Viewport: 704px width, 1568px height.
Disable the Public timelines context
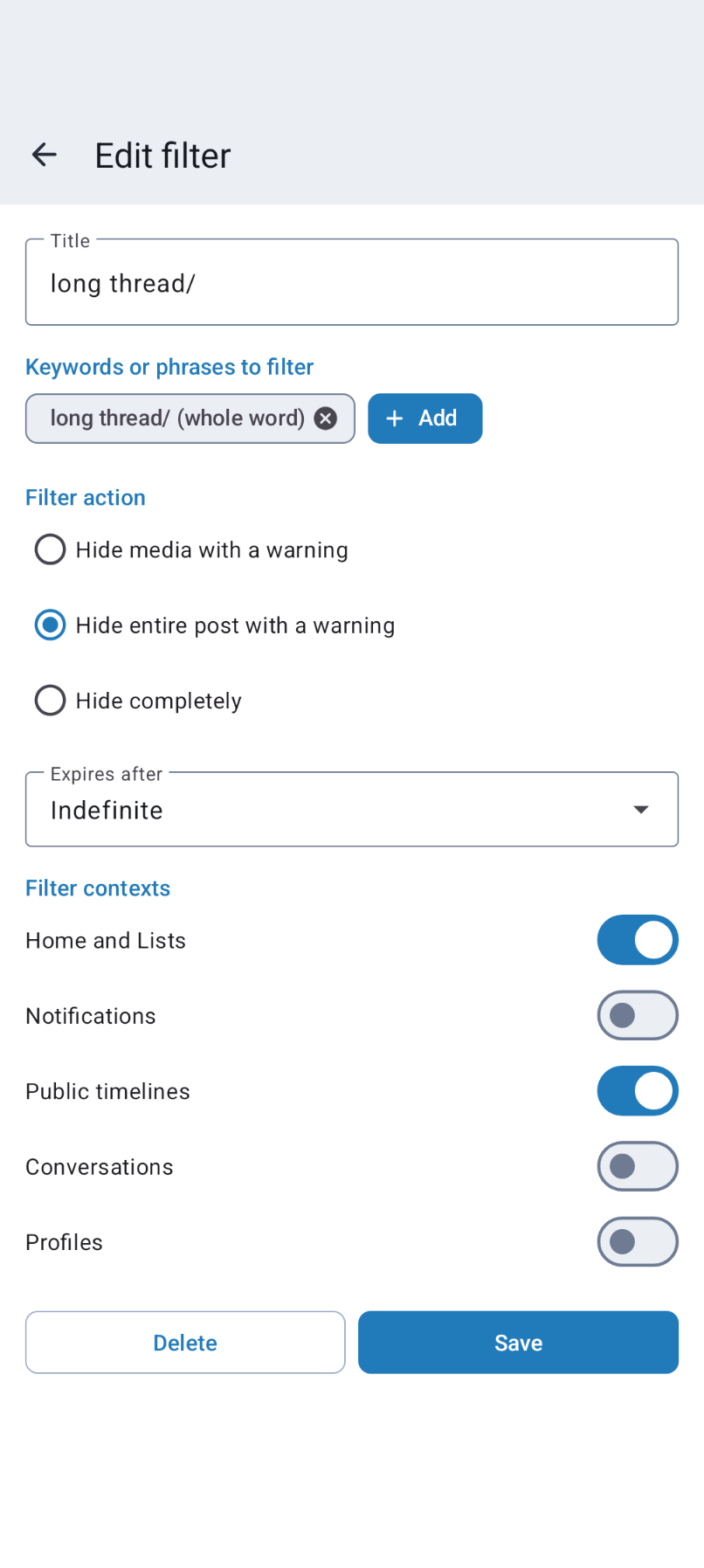pyautogui.click(x=637, y=1090)
